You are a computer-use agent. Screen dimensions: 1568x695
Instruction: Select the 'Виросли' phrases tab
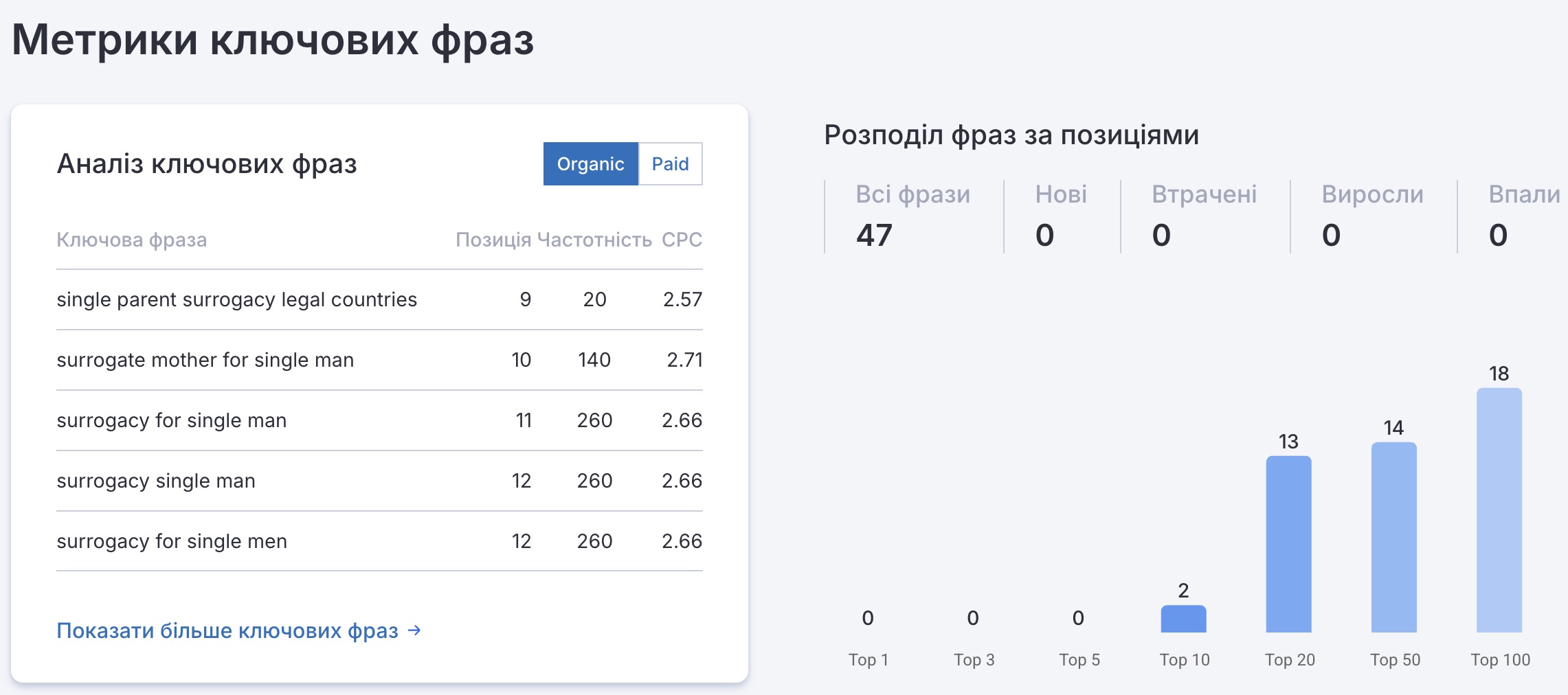click(1372, 216)
